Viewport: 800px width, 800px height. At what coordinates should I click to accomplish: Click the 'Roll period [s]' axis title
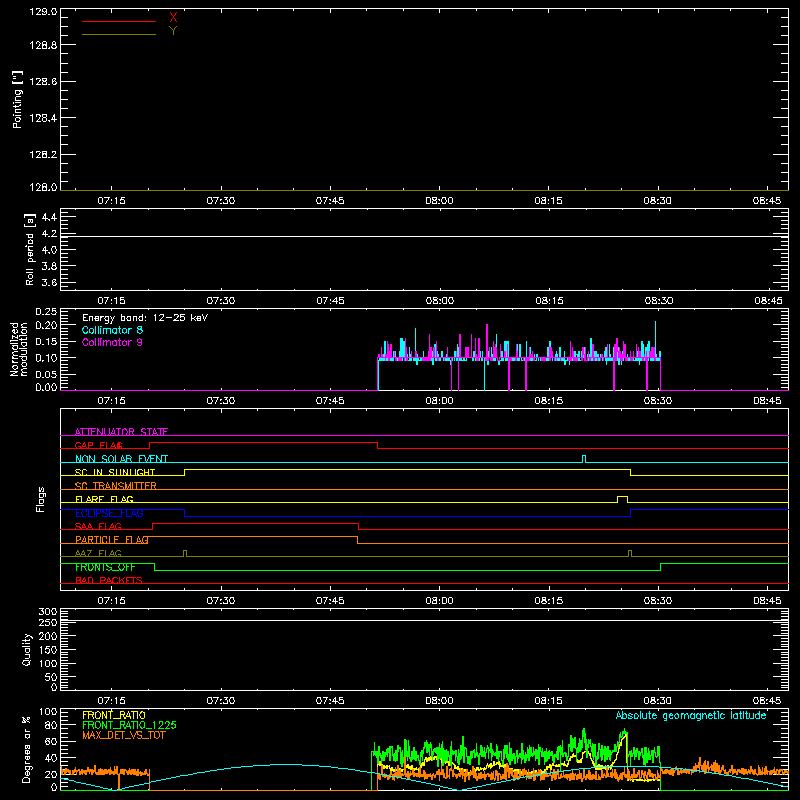pos(30,249)
